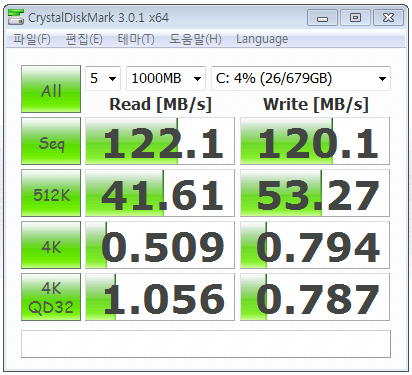Click the Seq write result 120.1
The height and width of the screenshot is (375, 412).
tap(315, 141)
